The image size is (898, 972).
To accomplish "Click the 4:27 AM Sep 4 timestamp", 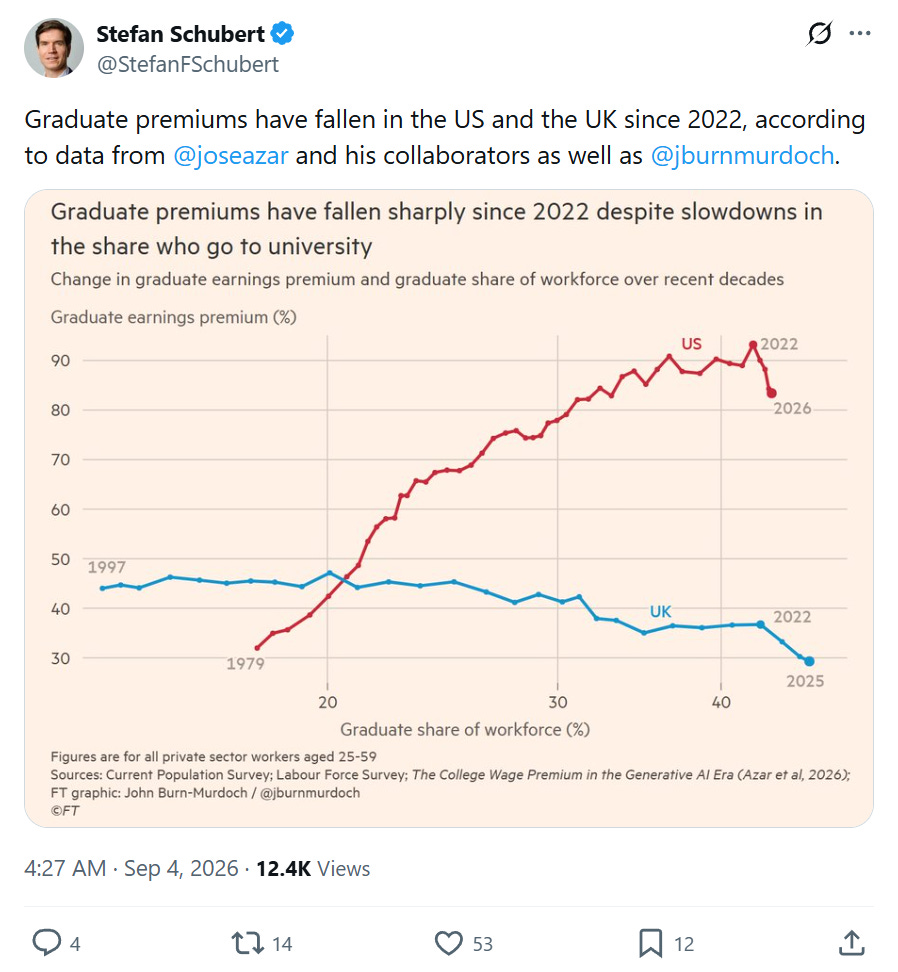I will pos(131,868).
